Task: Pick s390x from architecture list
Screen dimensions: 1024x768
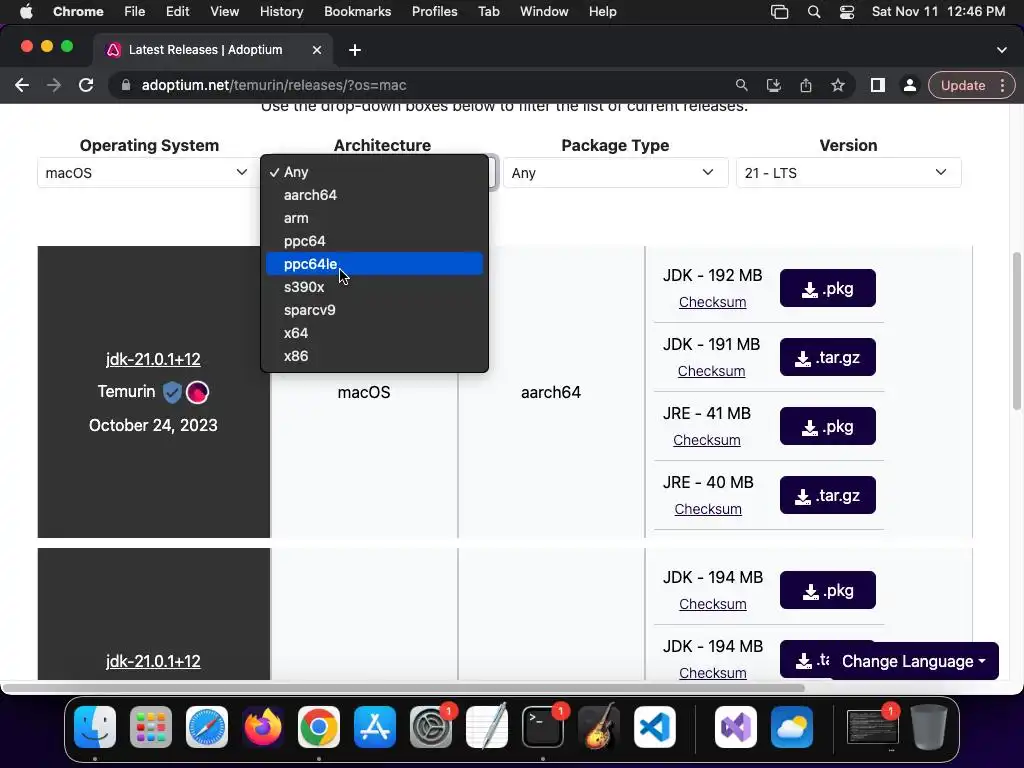Action: 374,287
